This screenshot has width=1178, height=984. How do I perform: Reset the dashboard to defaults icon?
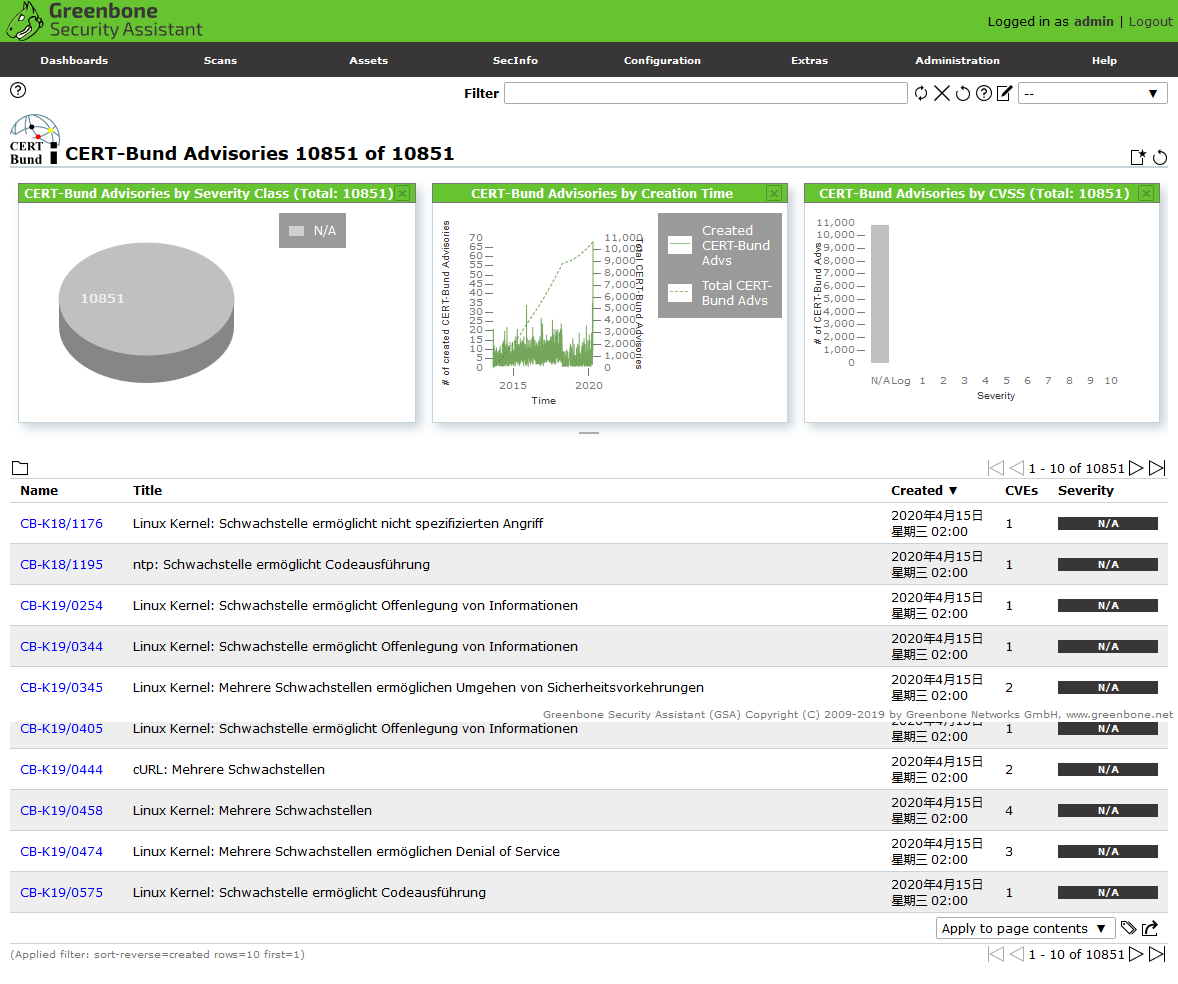[1160, 157]
